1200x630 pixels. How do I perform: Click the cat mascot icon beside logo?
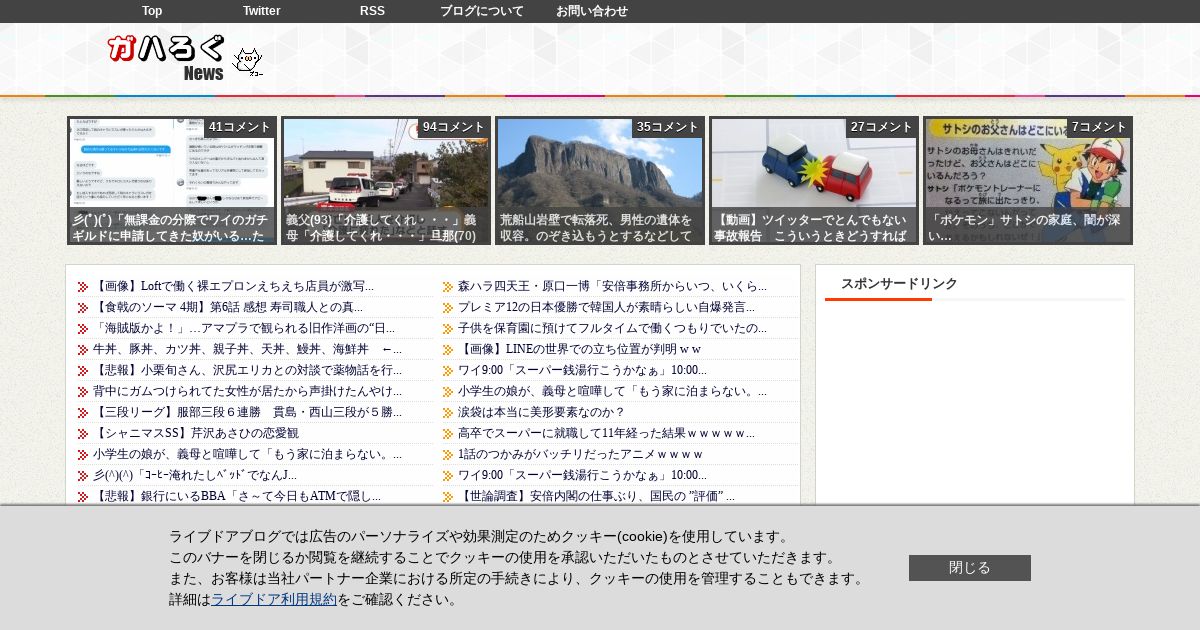click(247, 61)
